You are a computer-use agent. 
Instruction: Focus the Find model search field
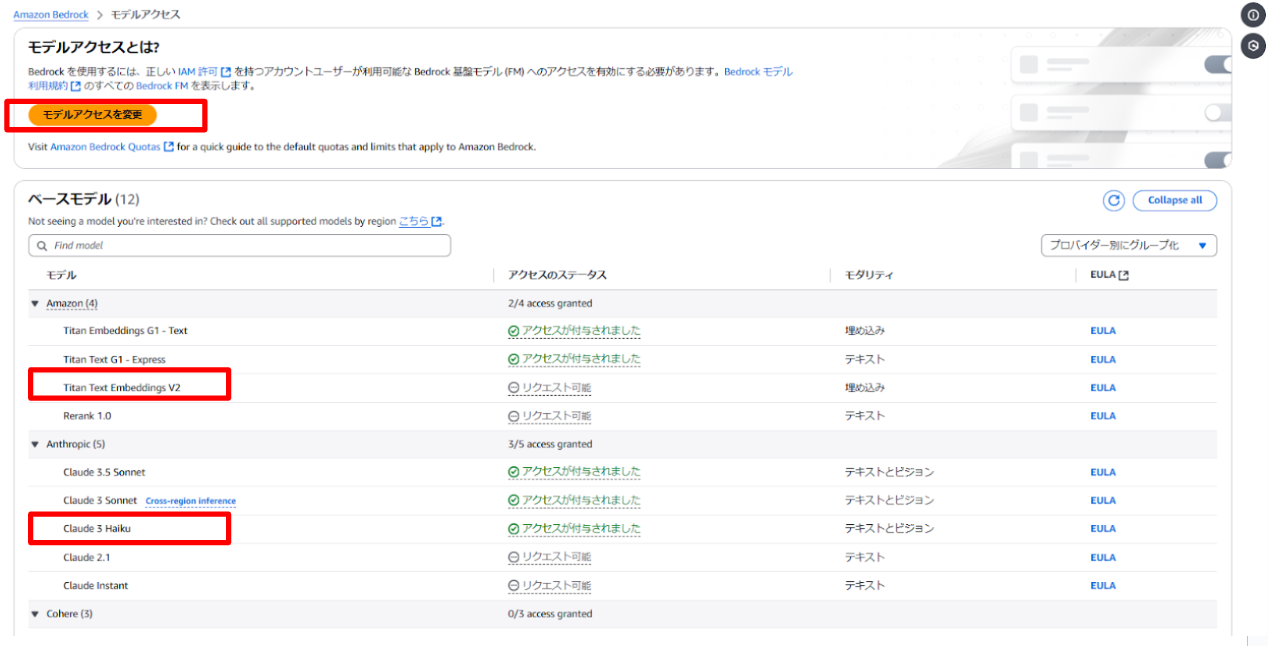click(240, 245)
